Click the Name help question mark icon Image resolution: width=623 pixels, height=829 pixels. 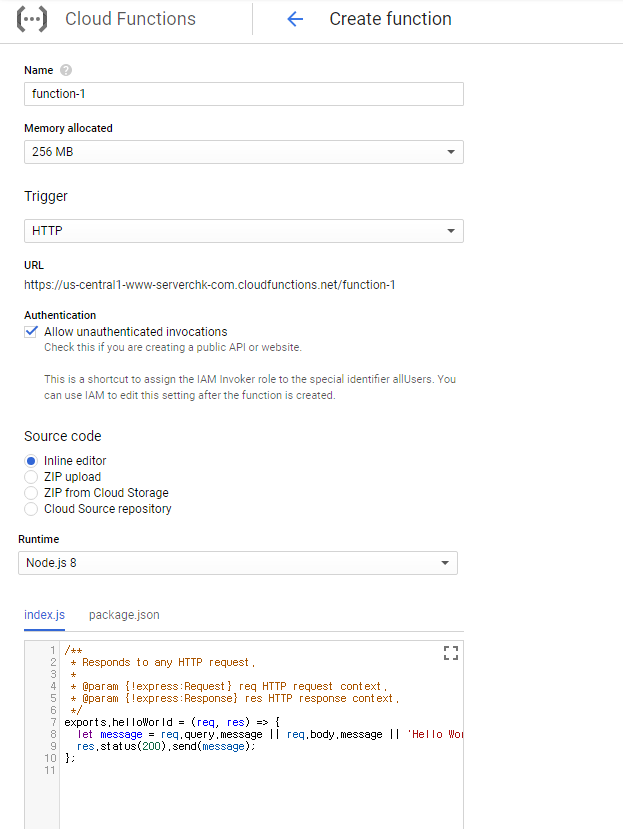tap(66, 70)
